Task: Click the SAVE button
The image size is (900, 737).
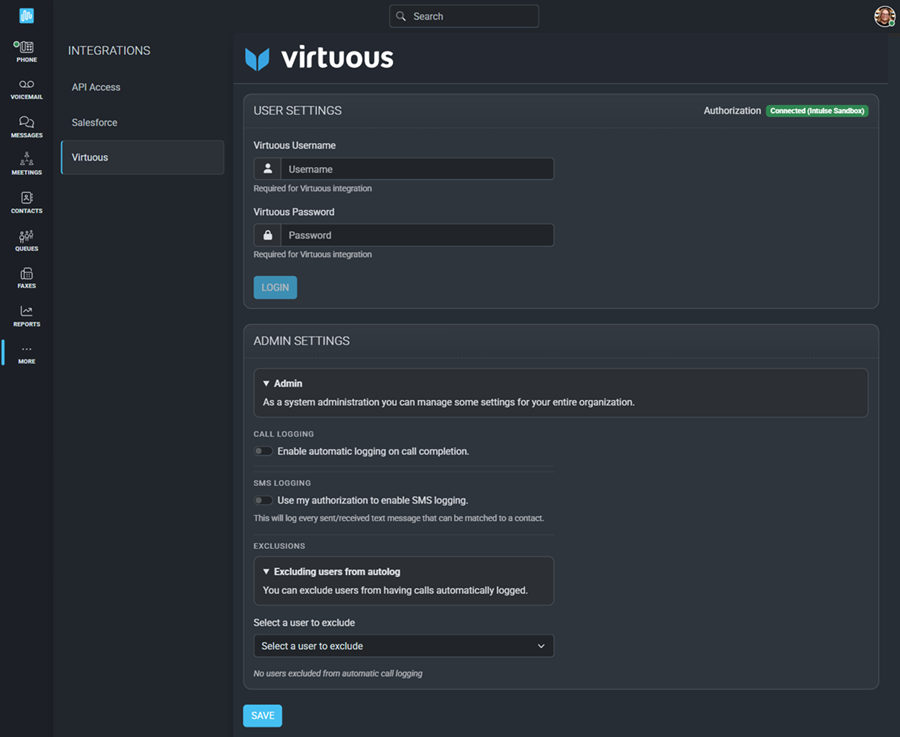Action: (x=263, y=716)
